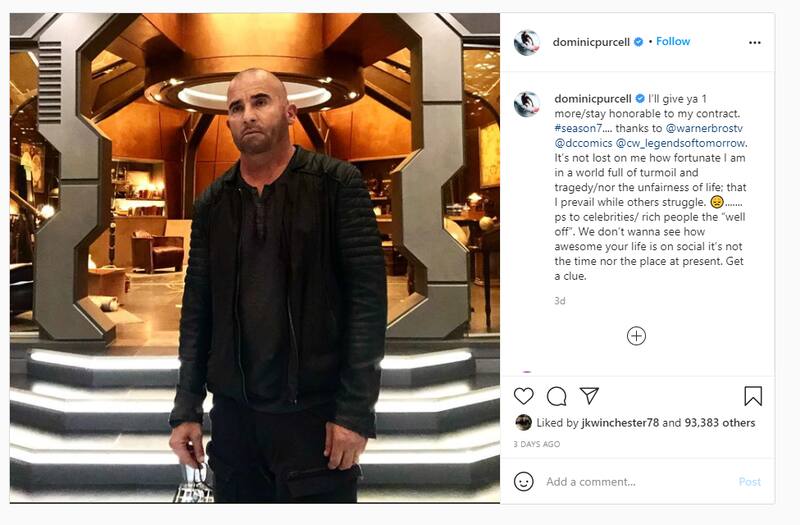The width and height of the screenshot is (800, 525).
Task: Click the Post comment button
Action: 749,482
